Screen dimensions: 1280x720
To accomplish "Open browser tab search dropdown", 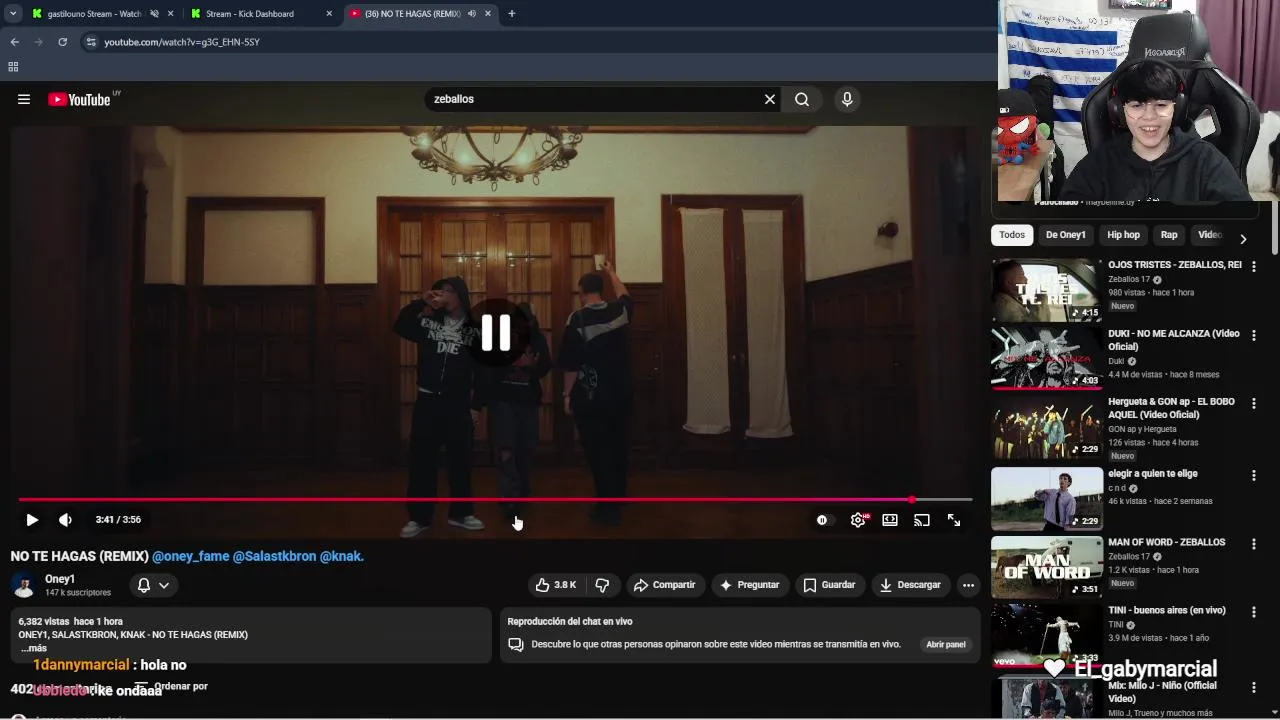I will (12, 14).
